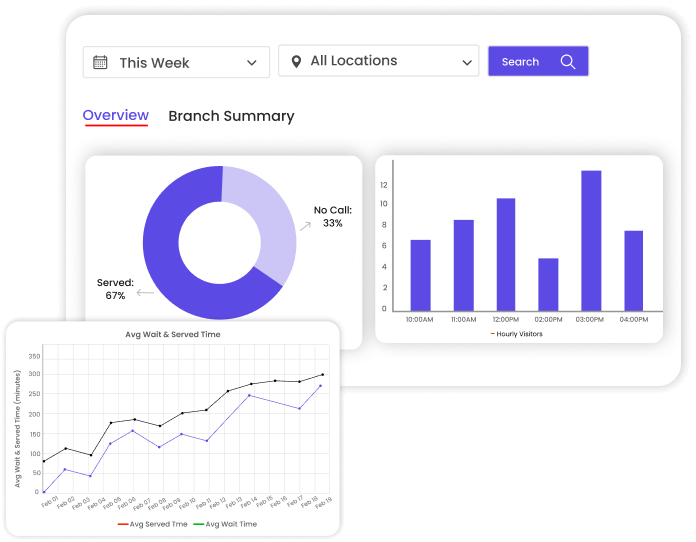Screen dimensions: 696x542
Task: Click the location pin icon
Action: [296, 62]
